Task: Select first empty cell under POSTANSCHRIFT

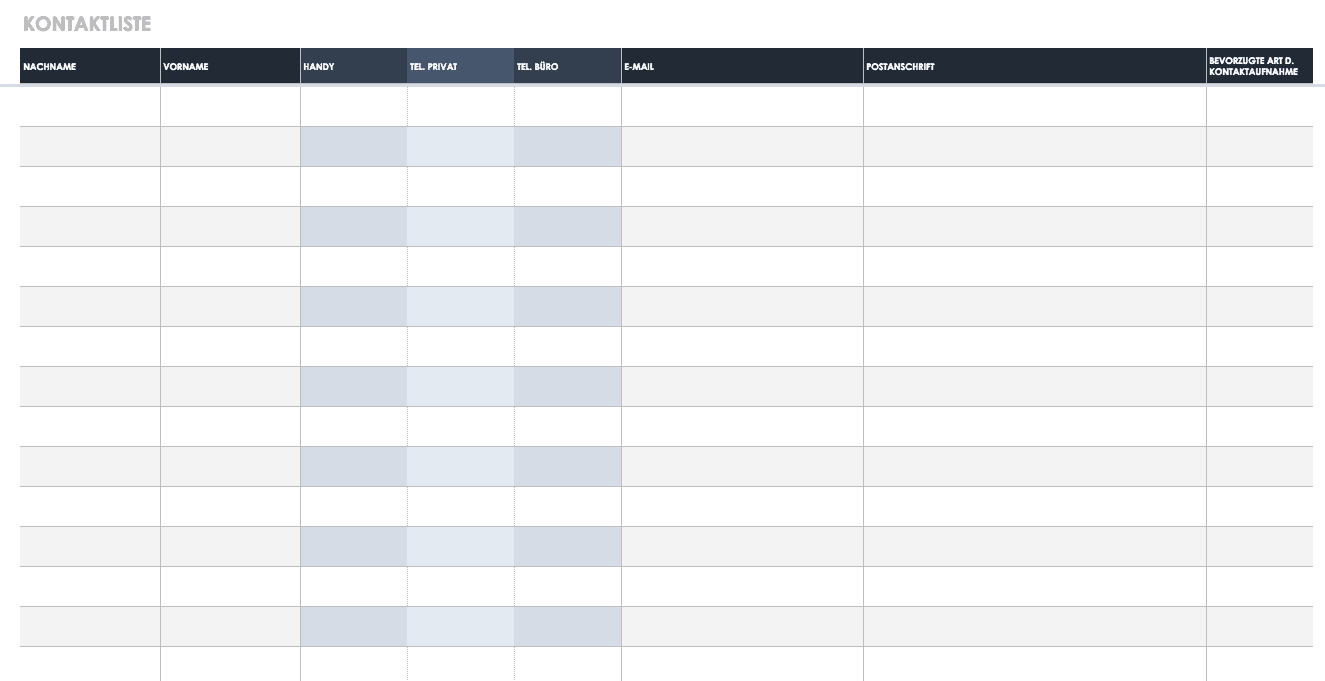Action: pyautogui.click(x=1035, y=107)
